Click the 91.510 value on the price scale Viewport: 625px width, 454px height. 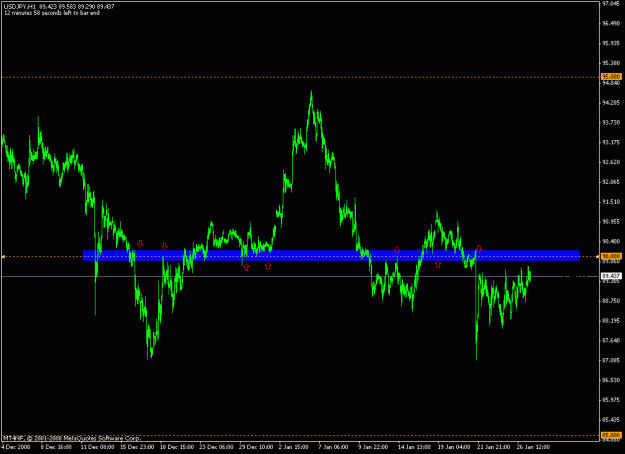coord(611,202)
